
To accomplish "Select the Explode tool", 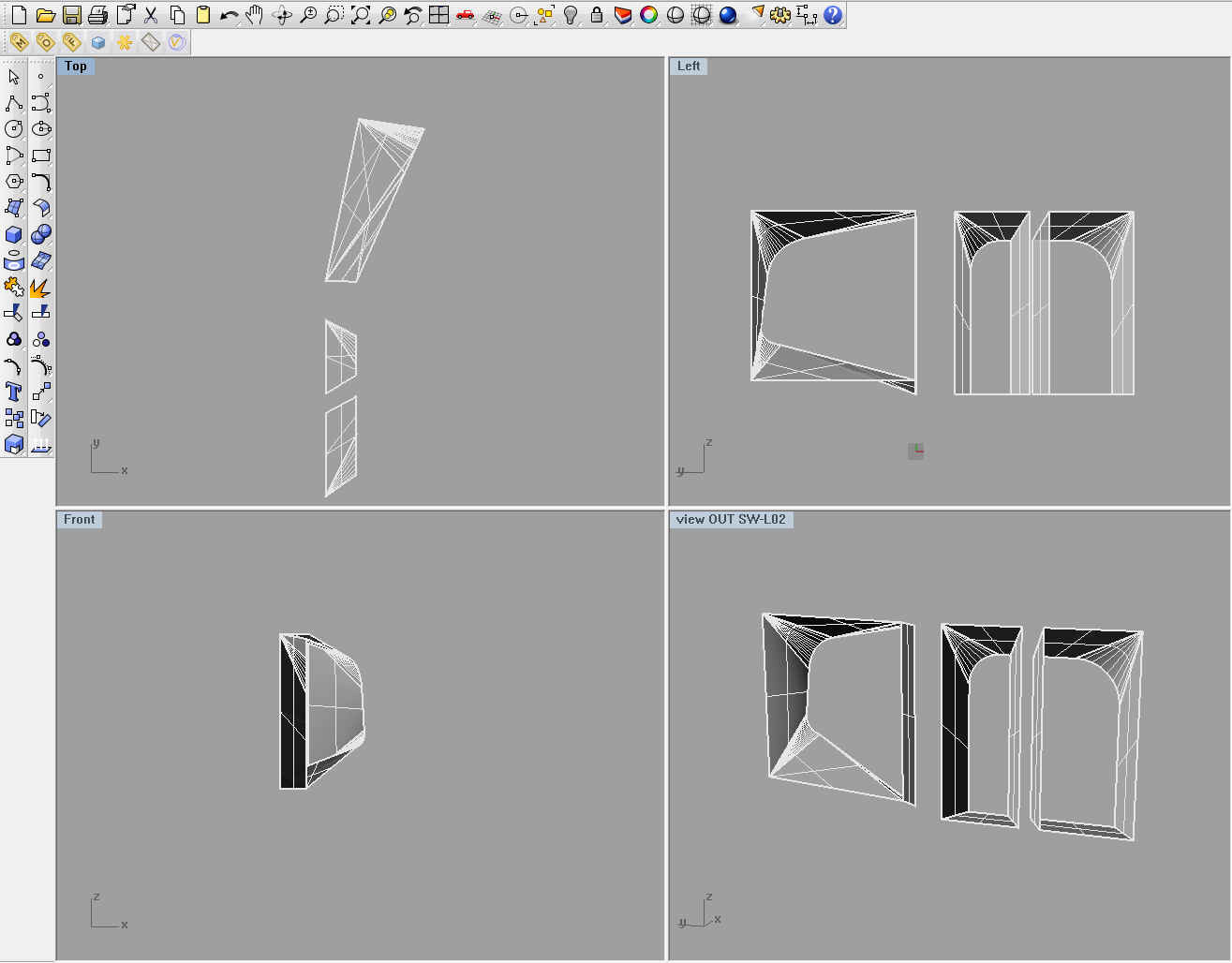I will 40,287.
